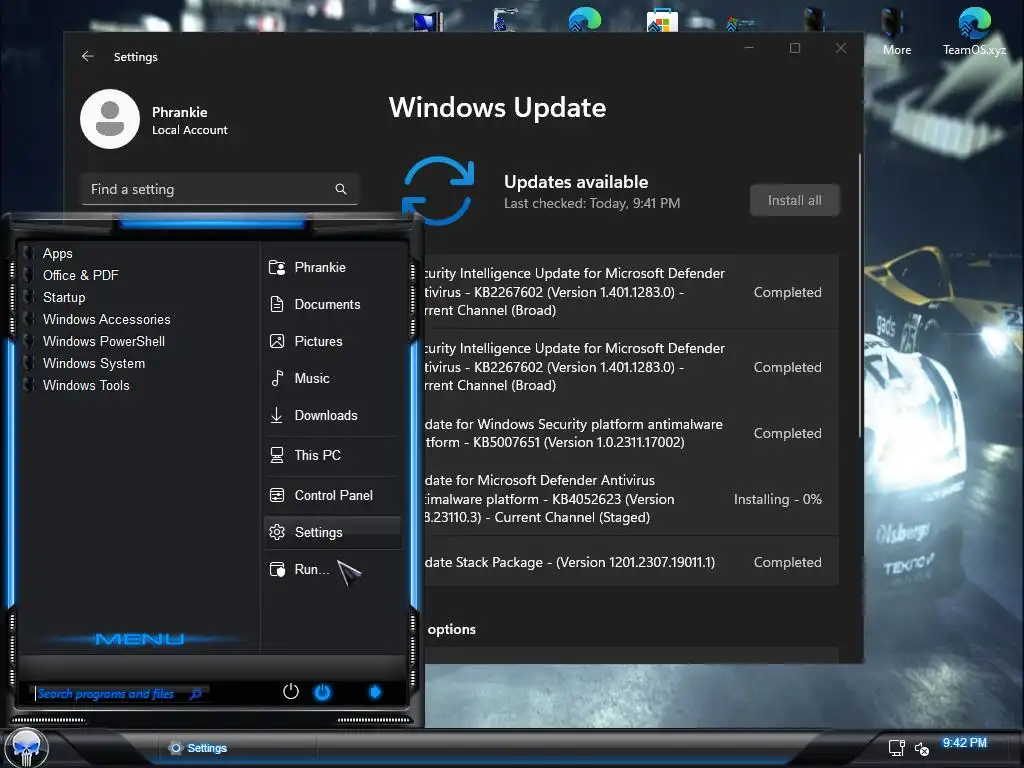Click the Phrankie account name in Settings

(180, 112)
